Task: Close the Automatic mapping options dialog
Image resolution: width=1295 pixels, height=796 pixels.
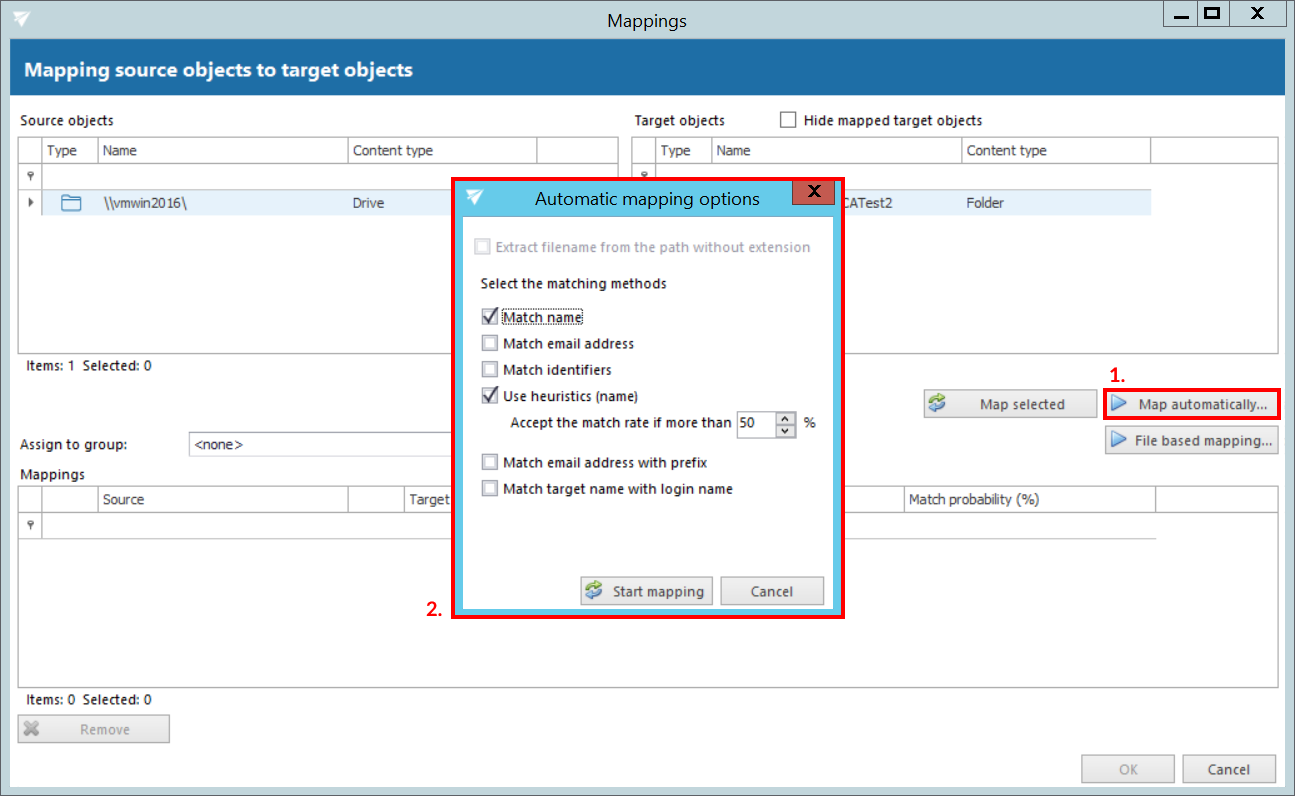Action: pos(815,192)
